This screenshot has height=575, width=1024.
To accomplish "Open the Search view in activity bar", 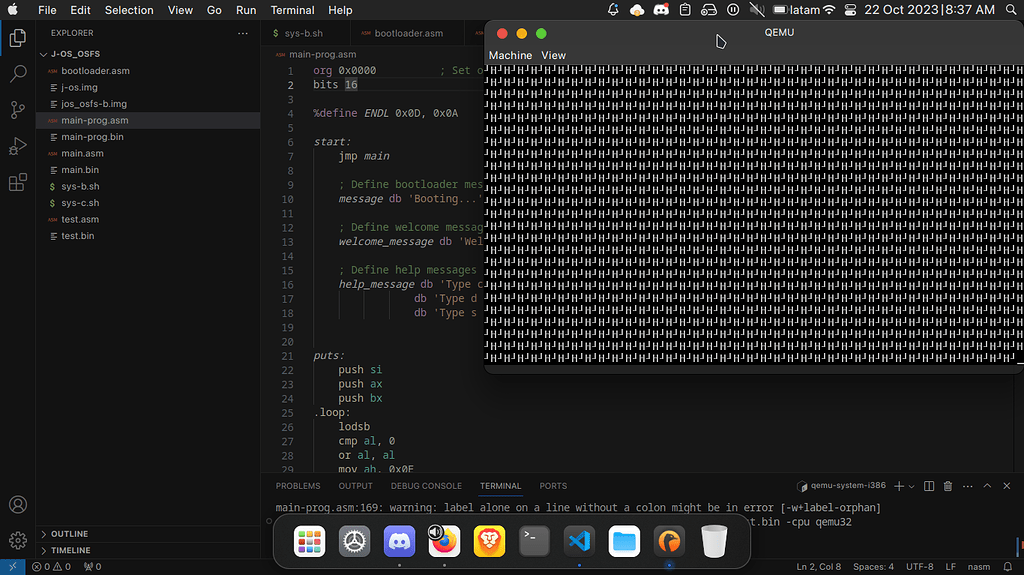I will coord(18,73).
